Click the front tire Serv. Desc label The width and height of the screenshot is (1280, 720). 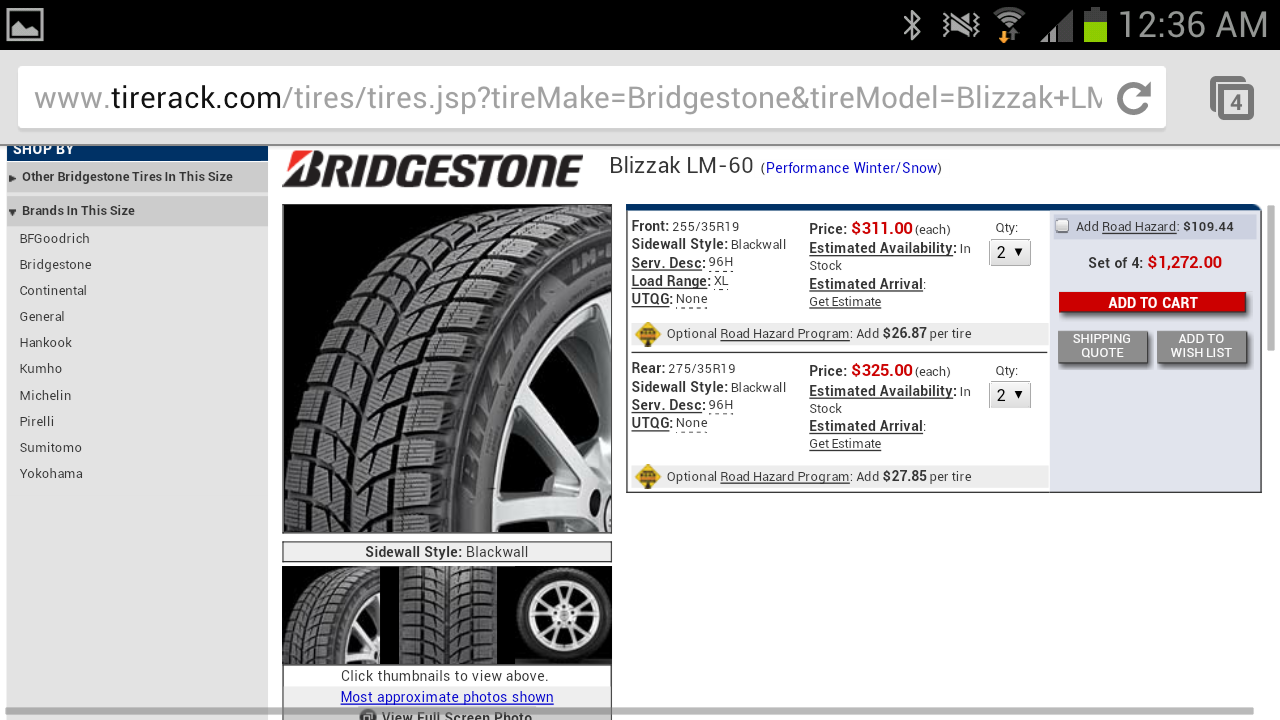tap(669, 263)
